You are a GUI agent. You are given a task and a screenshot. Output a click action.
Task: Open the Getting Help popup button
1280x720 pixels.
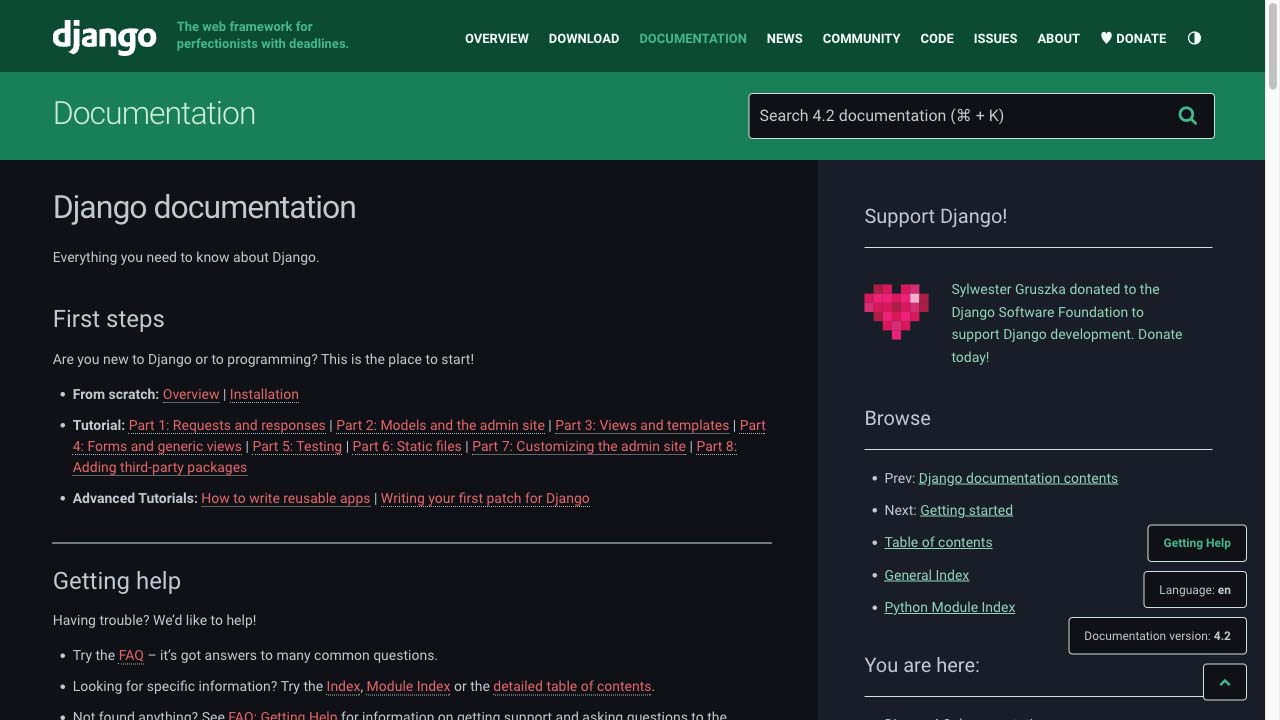1196,543
